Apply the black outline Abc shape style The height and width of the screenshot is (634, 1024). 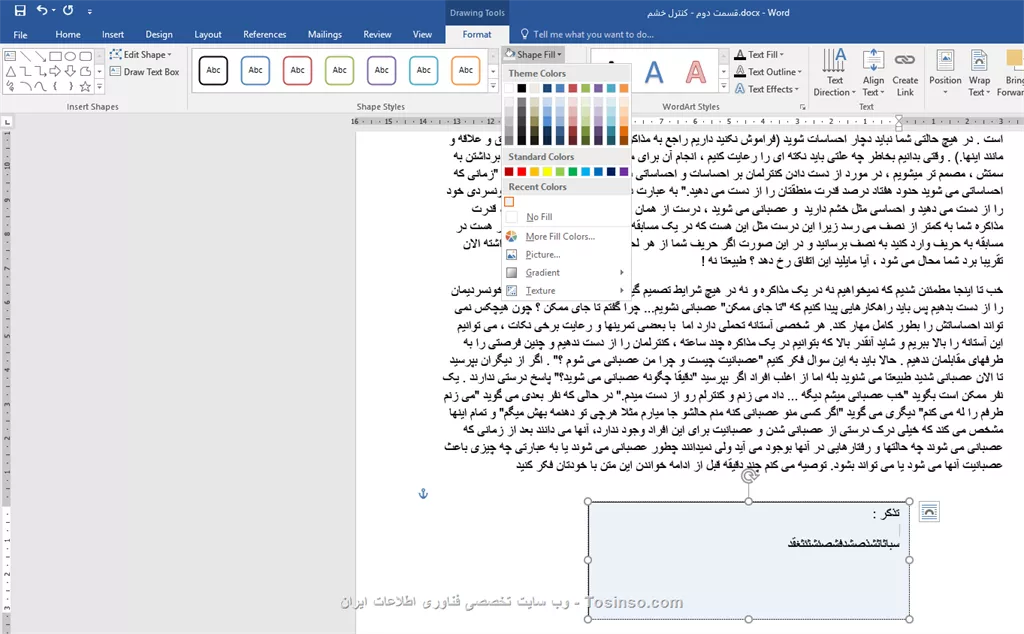[x=214, y=71]
